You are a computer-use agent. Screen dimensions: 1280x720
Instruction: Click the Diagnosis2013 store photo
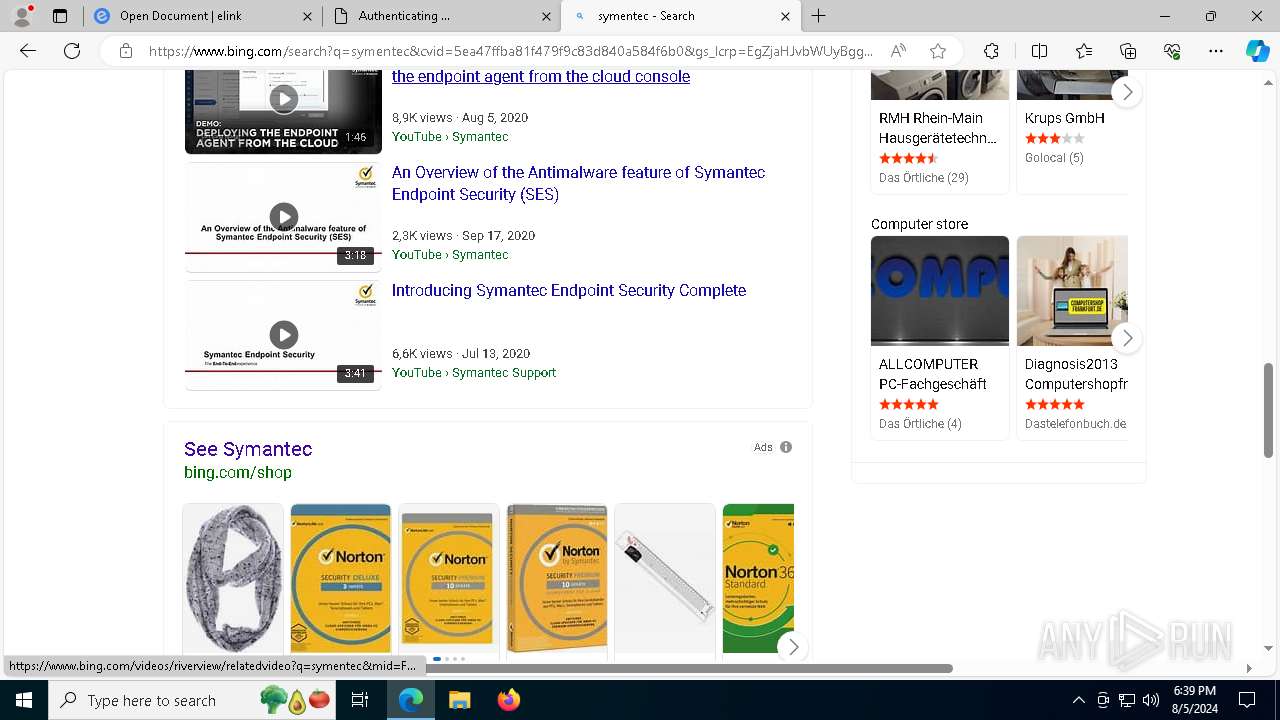pyautogui.click(x=1072, y=291)
